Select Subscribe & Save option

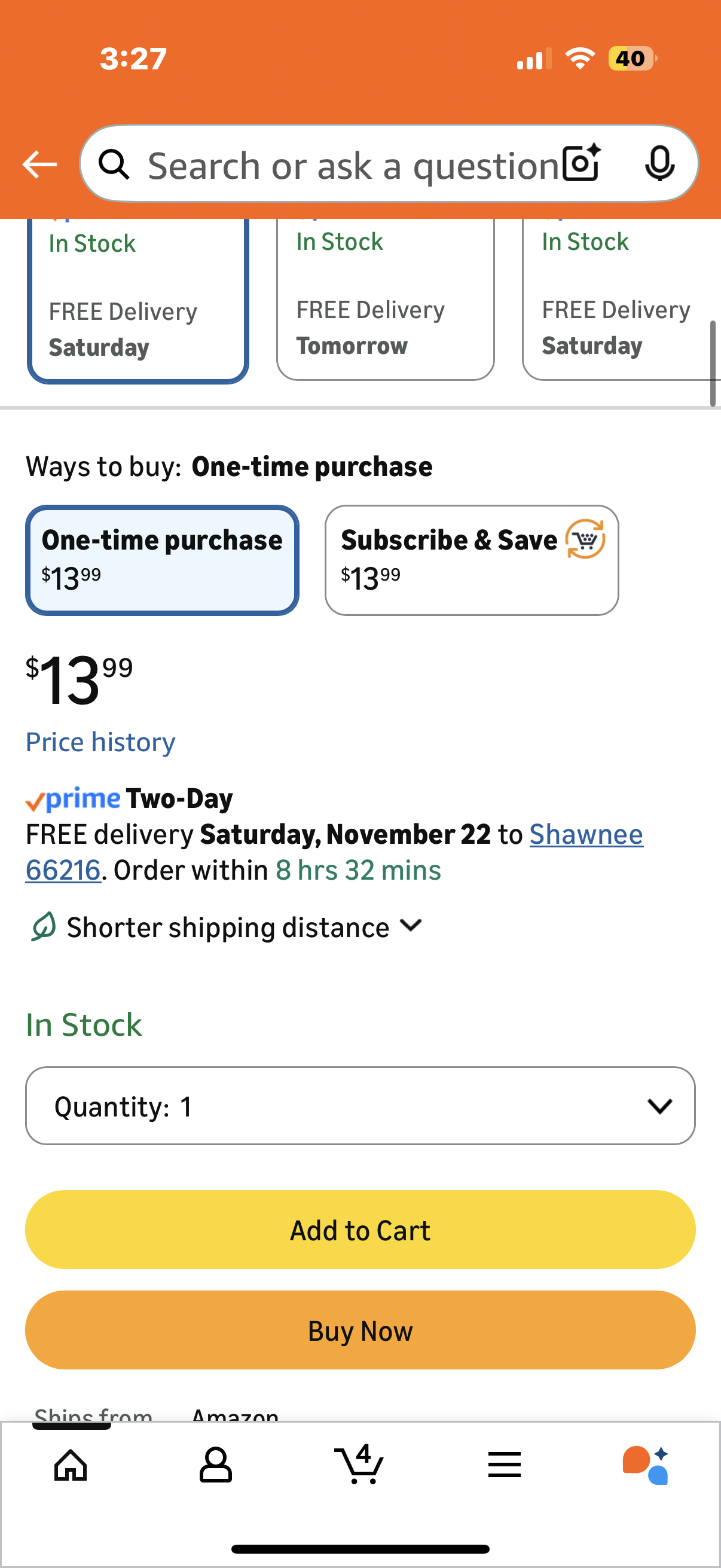(x=472, y=560)
